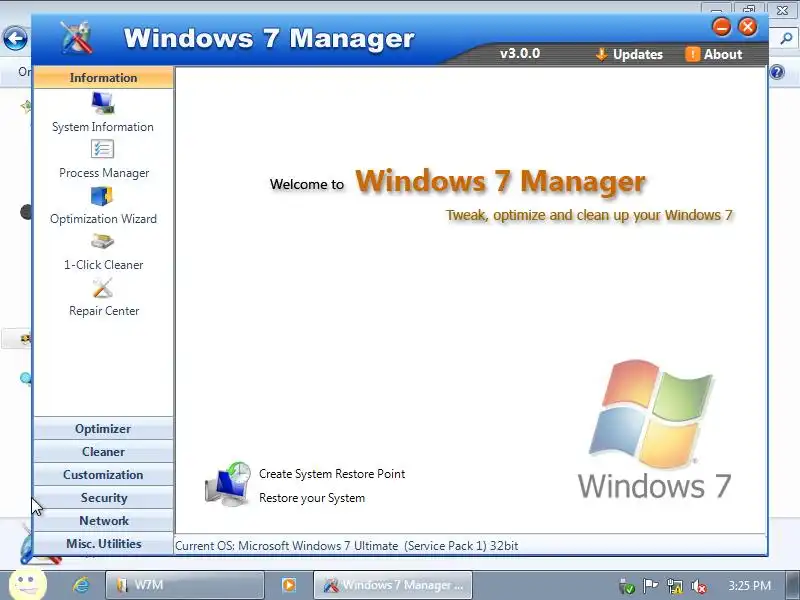Click the About exclamation icon
The width and height of the screenshot is (800, 600).
(x=692, y=54)
